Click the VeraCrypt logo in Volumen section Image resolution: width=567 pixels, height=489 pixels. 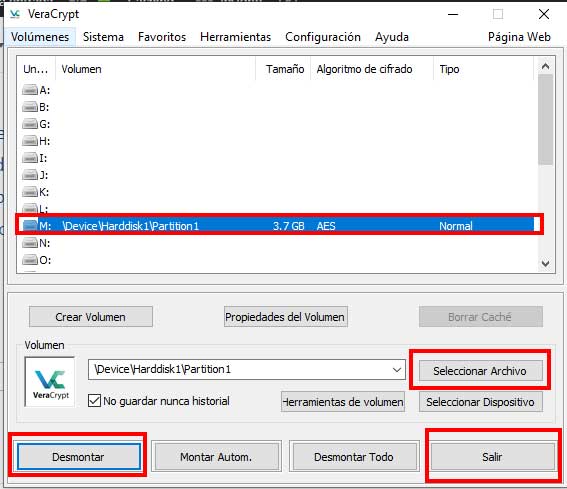[x=50, y=382]
